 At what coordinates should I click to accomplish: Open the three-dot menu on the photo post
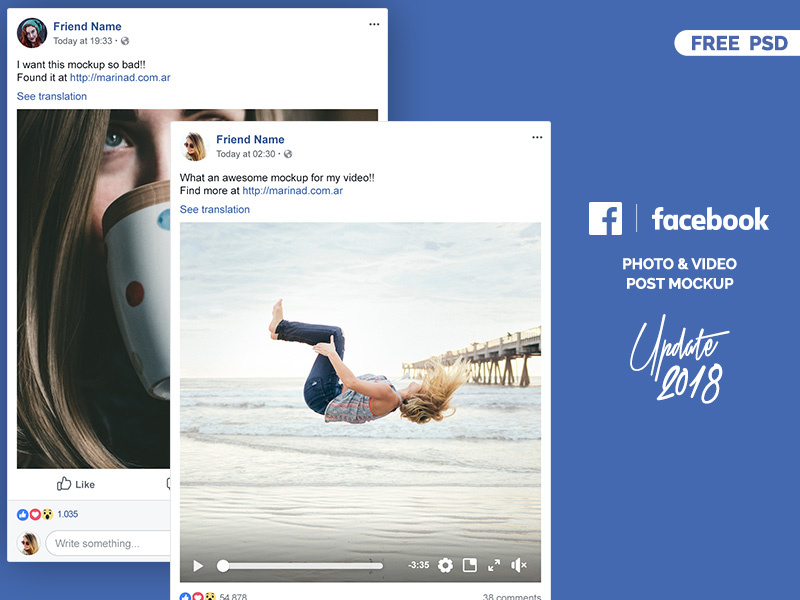[x=374, y=24]
